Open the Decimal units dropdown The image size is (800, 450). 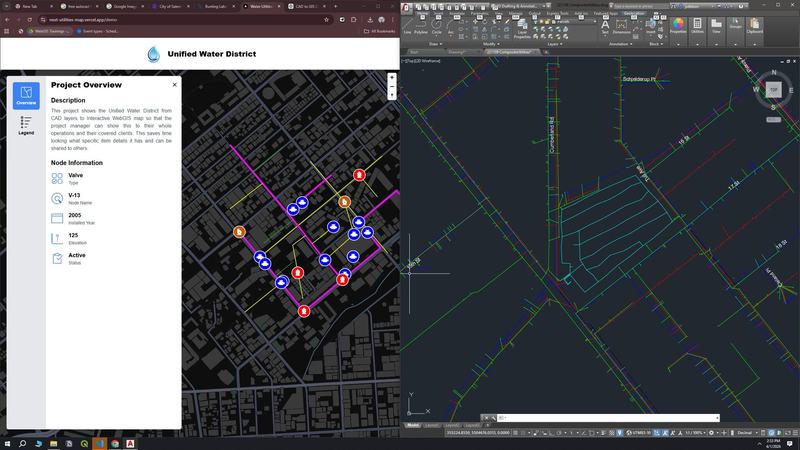pos(747,433)
